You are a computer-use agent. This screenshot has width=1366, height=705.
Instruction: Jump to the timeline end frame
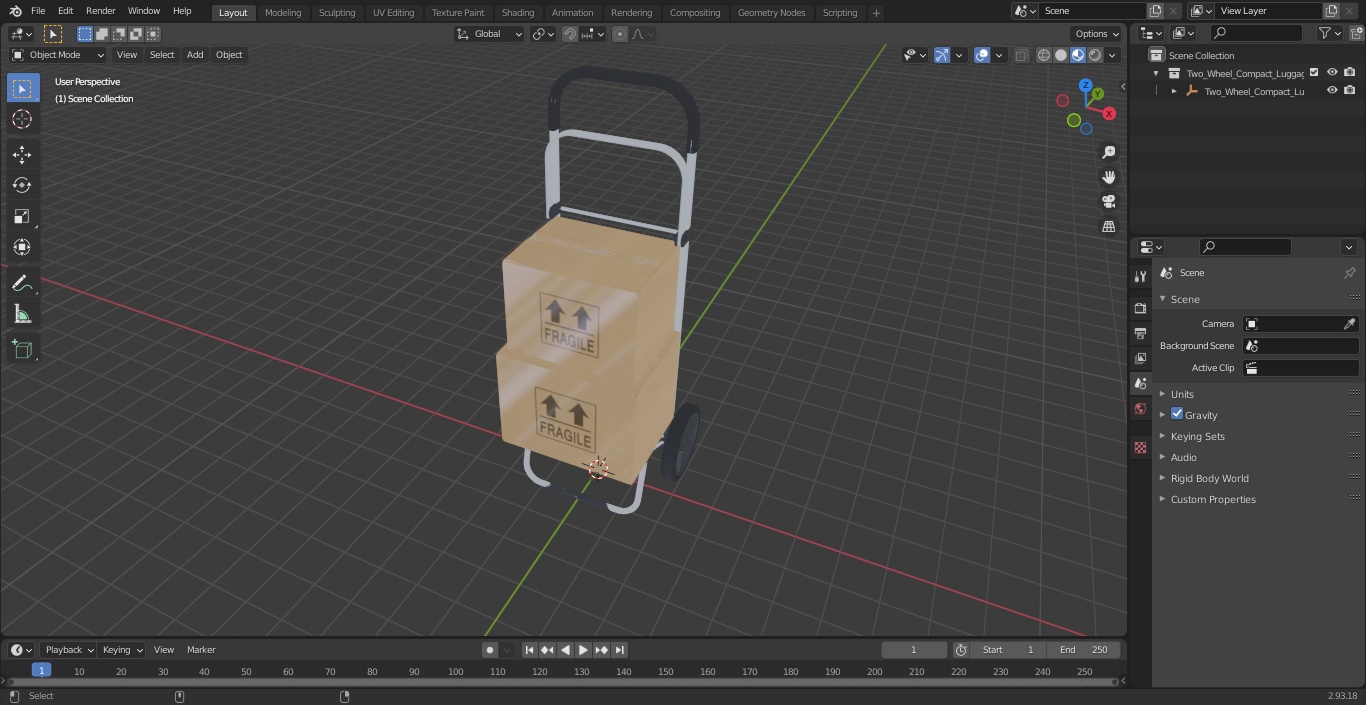(619, 650)
